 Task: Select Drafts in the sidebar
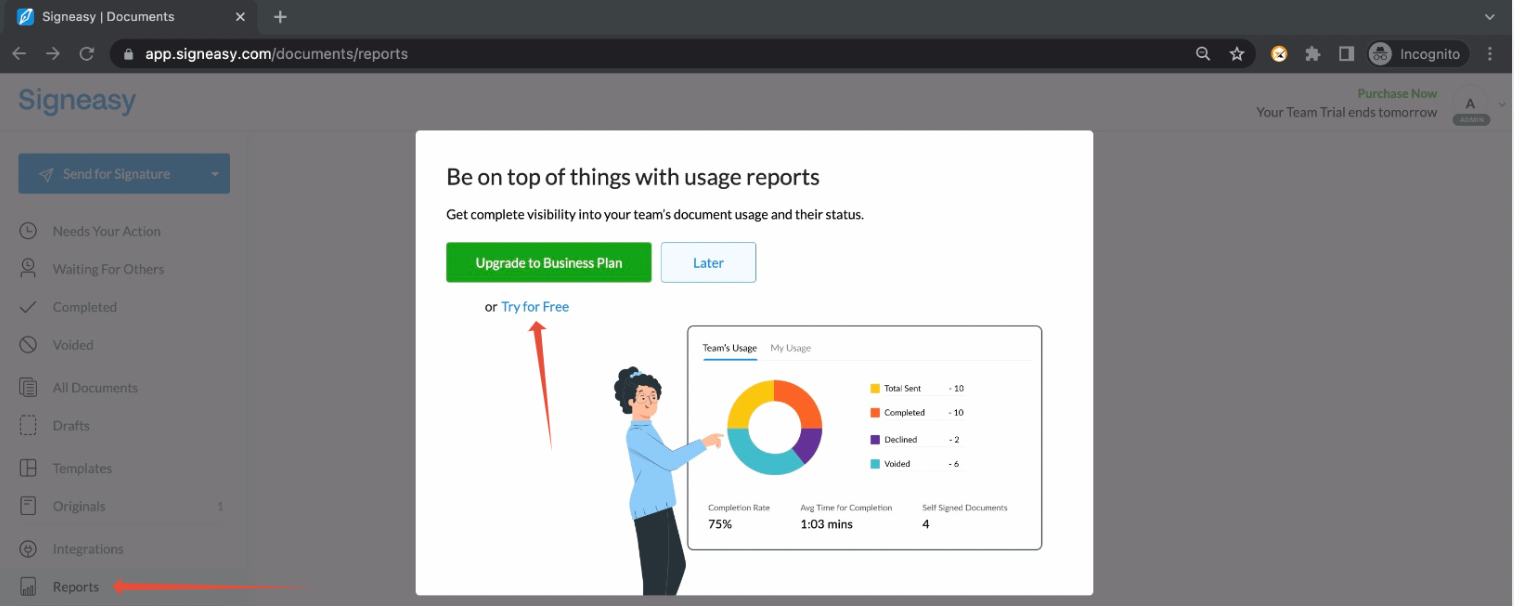coord(71,426)
